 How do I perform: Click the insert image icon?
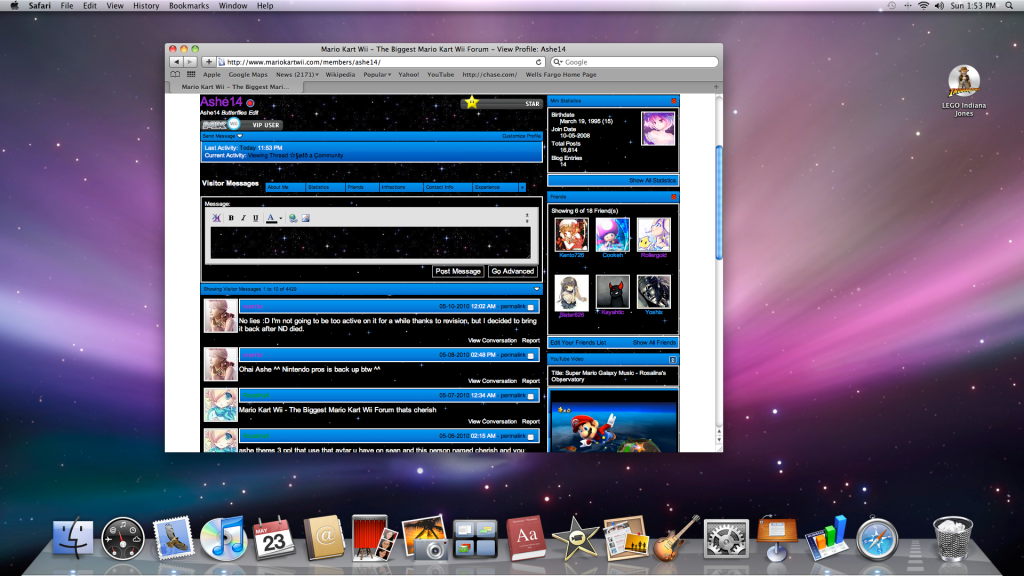[x=305, y=218]
